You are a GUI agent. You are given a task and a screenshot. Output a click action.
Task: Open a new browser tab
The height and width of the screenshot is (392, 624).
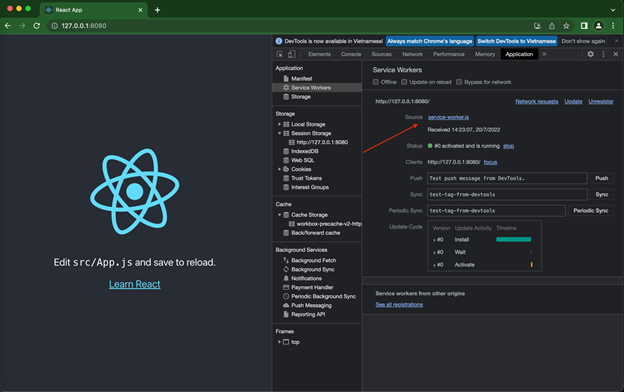coord(157,10)
